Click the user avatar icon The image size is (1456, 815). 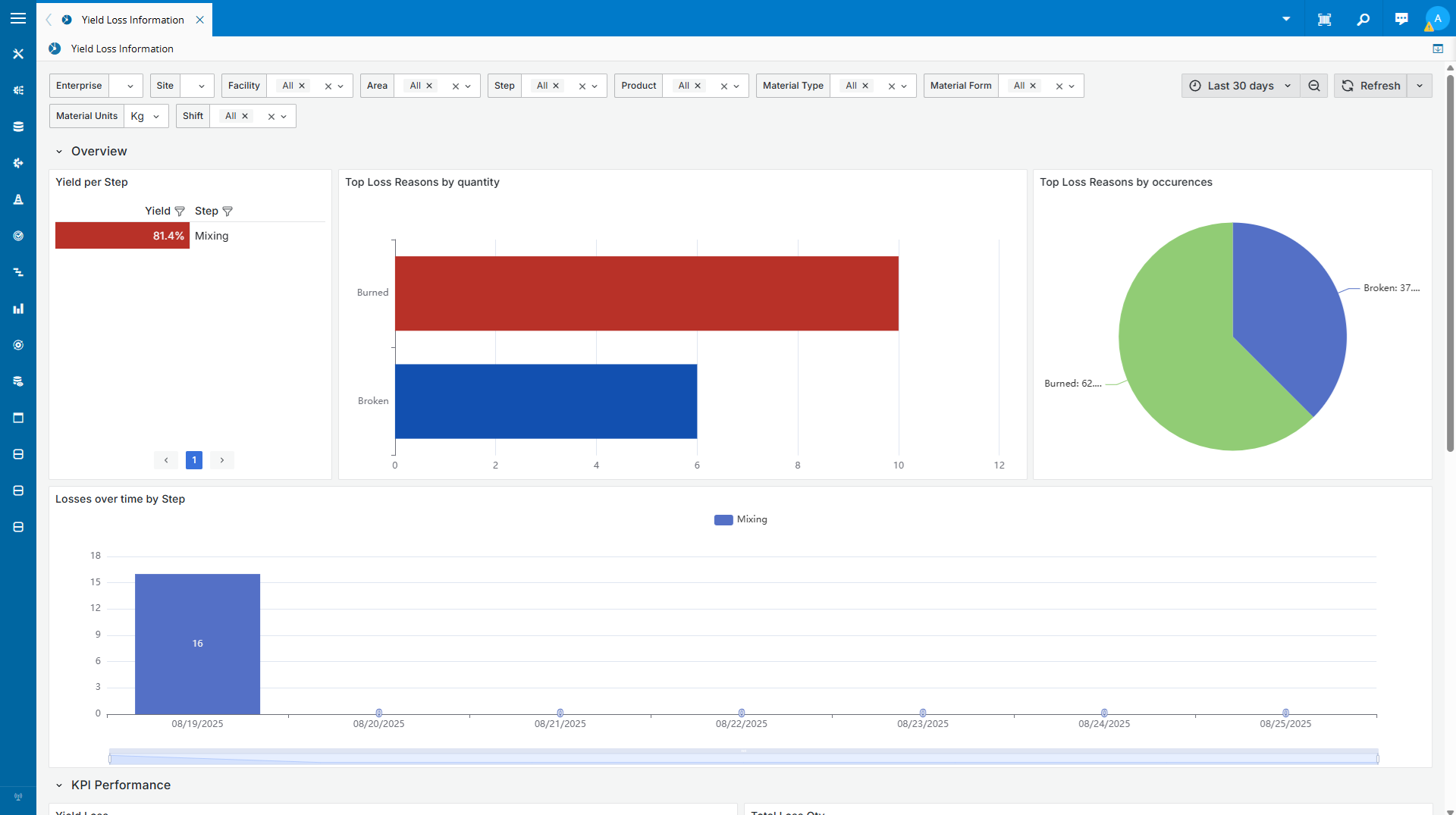1437,19
